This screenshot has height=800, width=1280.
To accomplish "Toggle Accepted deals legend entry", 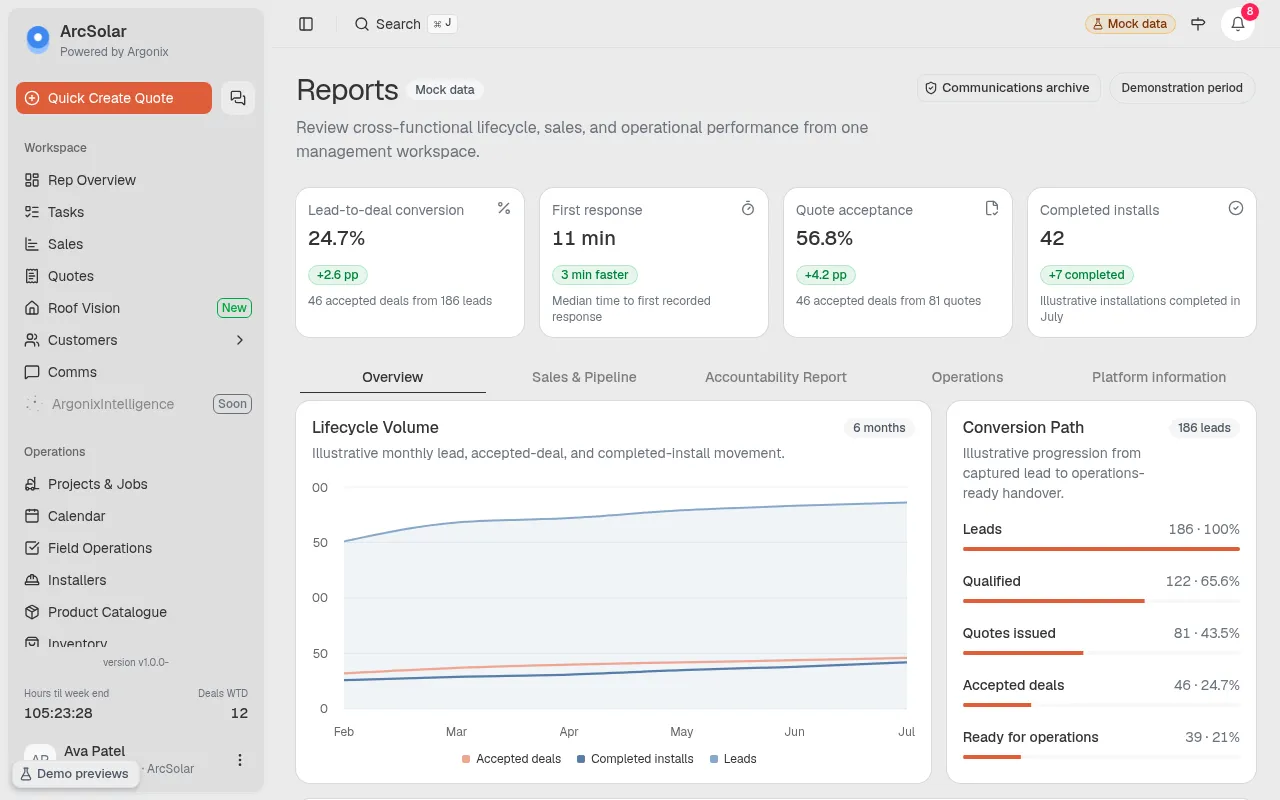I will pyautogui.click(x=511, y=759).
